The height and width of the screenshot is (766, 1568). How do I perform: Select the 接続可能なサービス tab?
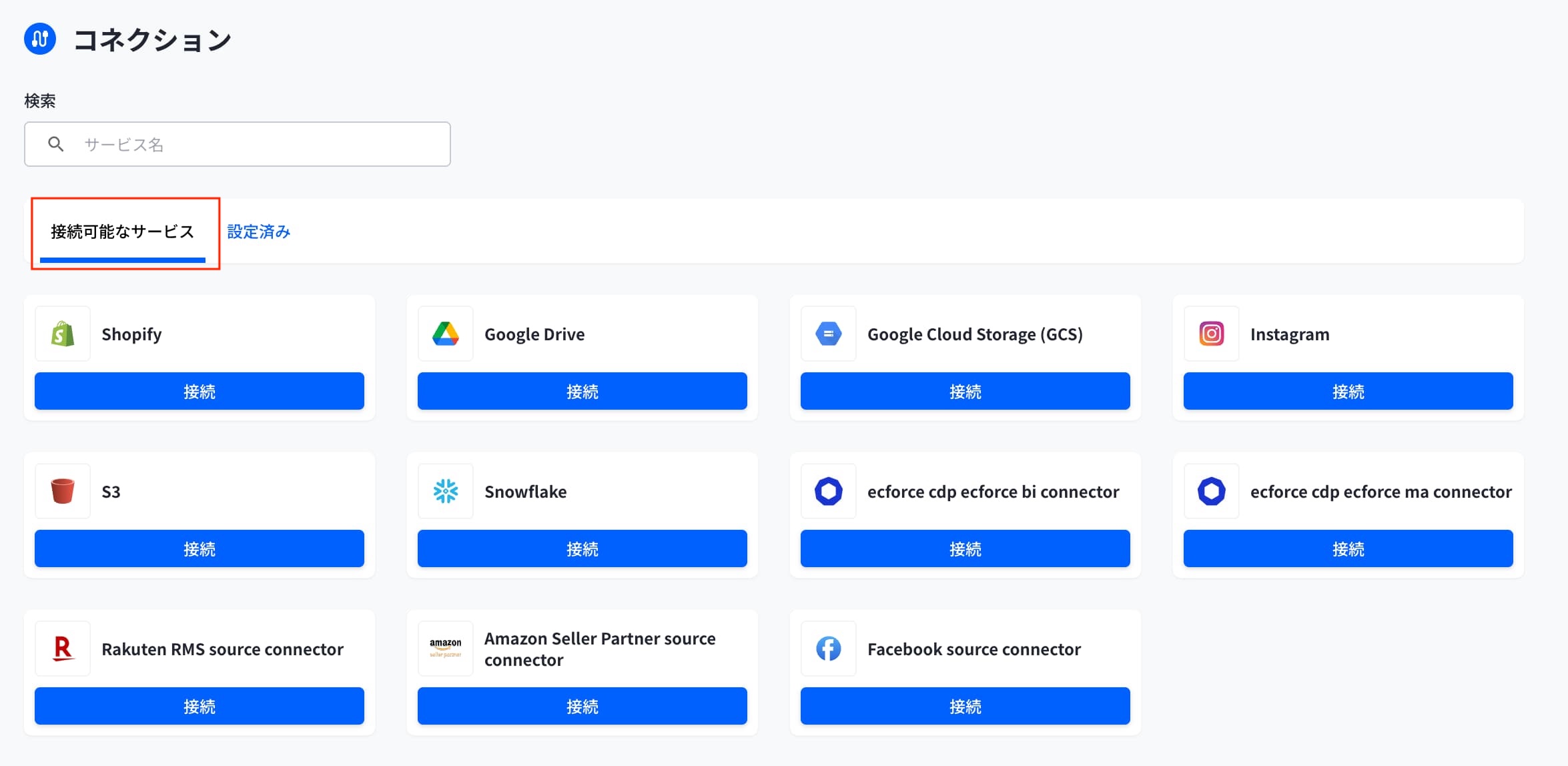123,232
